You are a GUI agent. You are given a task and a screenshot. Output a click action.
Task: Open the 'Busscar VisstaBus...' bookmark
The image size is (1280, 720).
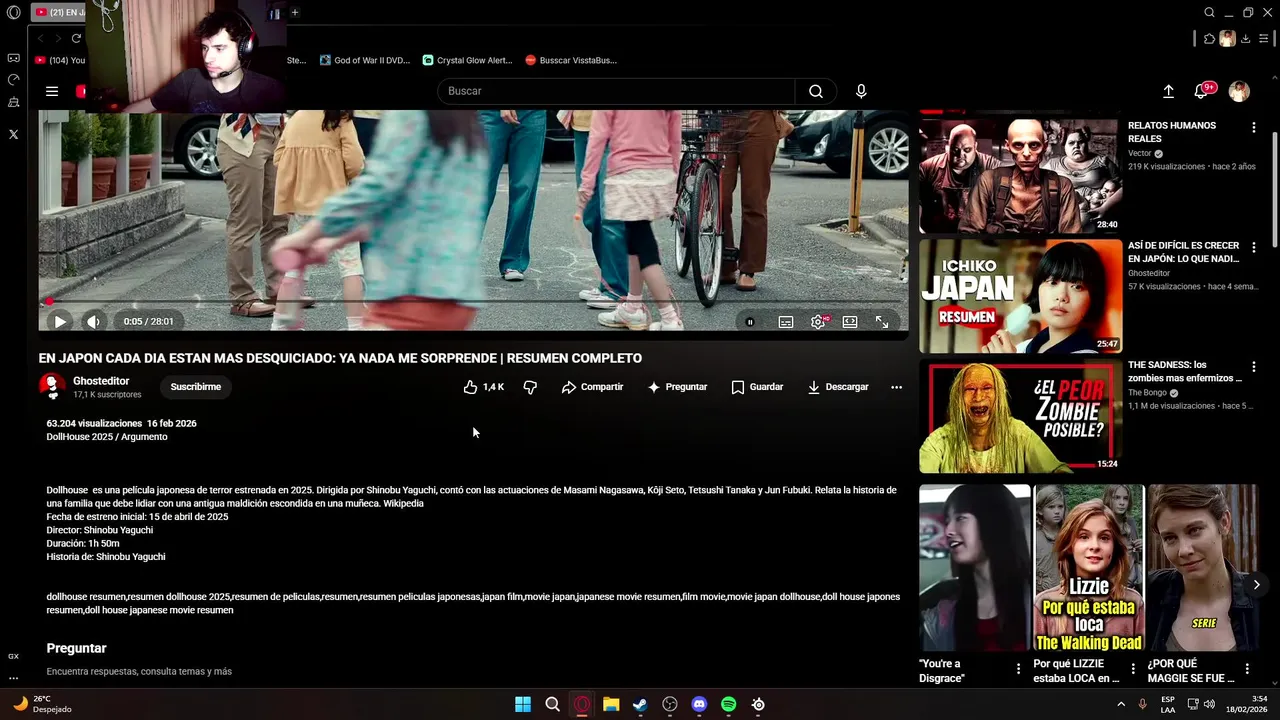pos(571,60)
